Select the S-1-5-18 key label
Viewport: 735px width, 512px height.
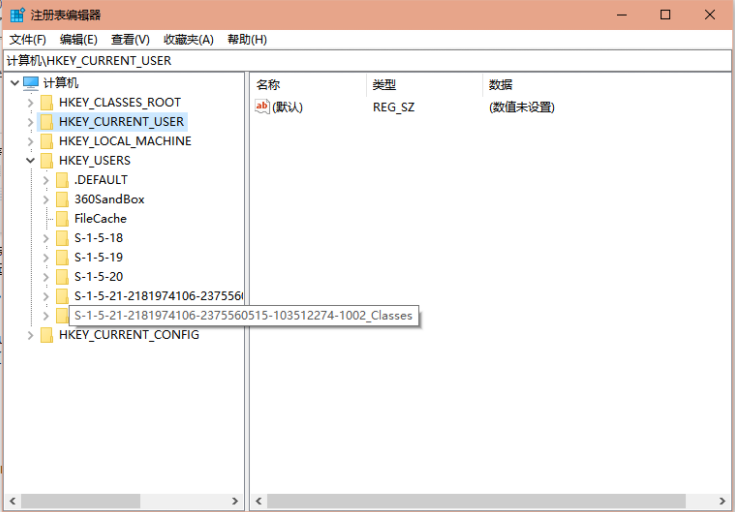98,238
